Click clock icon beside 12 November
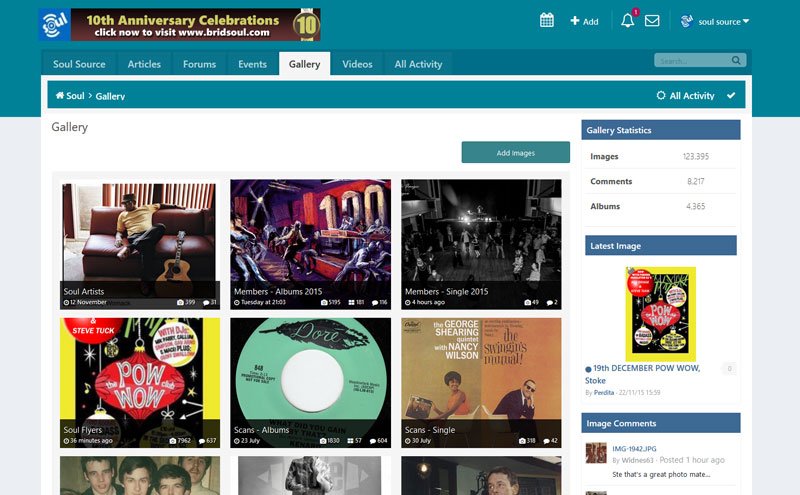The width and height of the screenshot is (800, 495). 66,303
